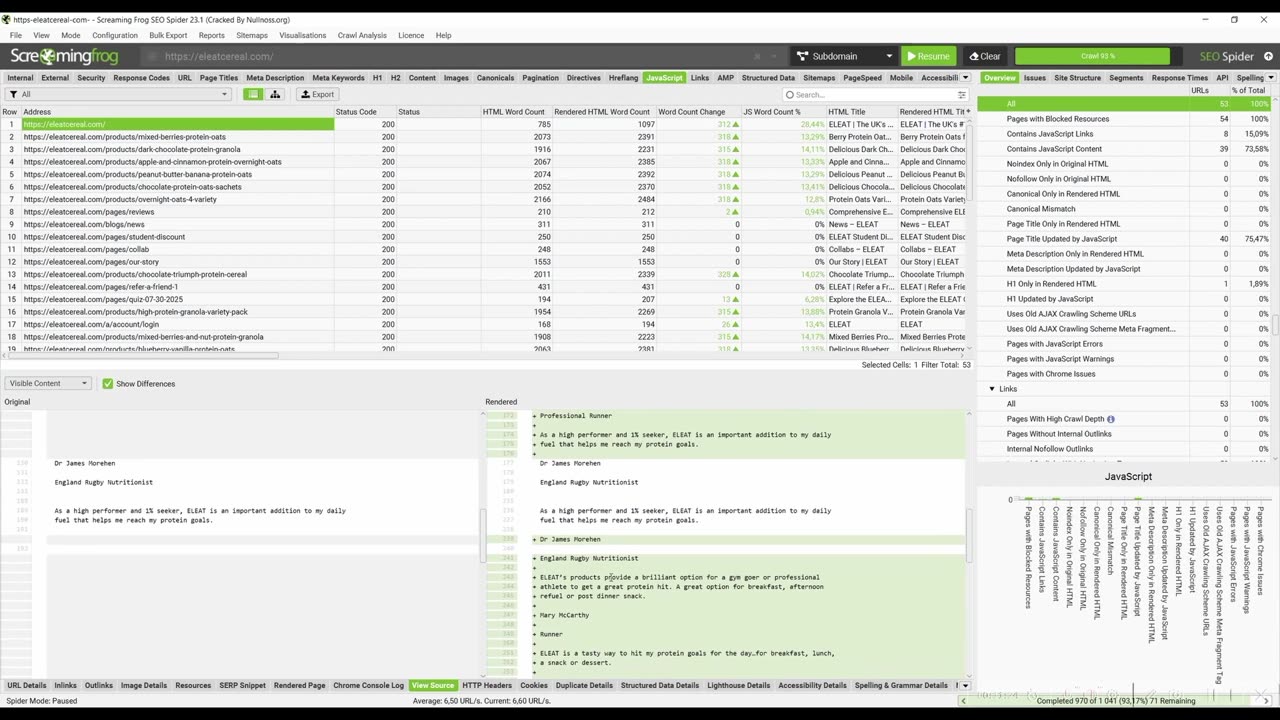Click the Search input field
The width and height of the screenshot is (1280, 720).
[x=868, y=95]
